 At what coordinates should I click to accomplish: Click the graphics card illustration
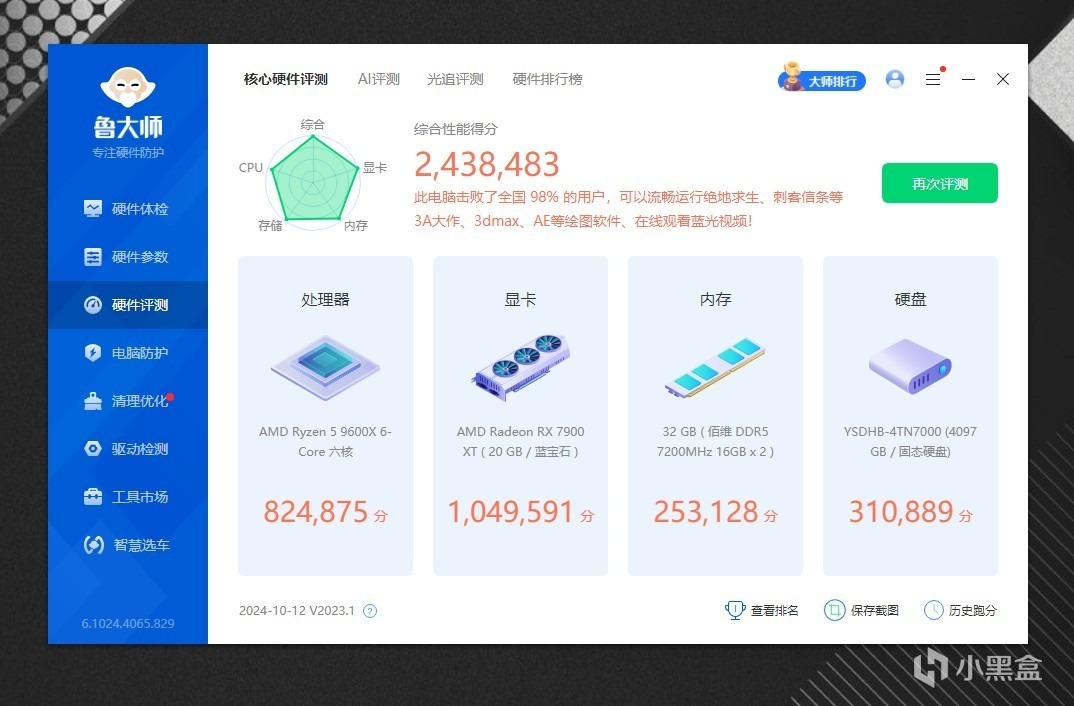click(x=521, y=367)
